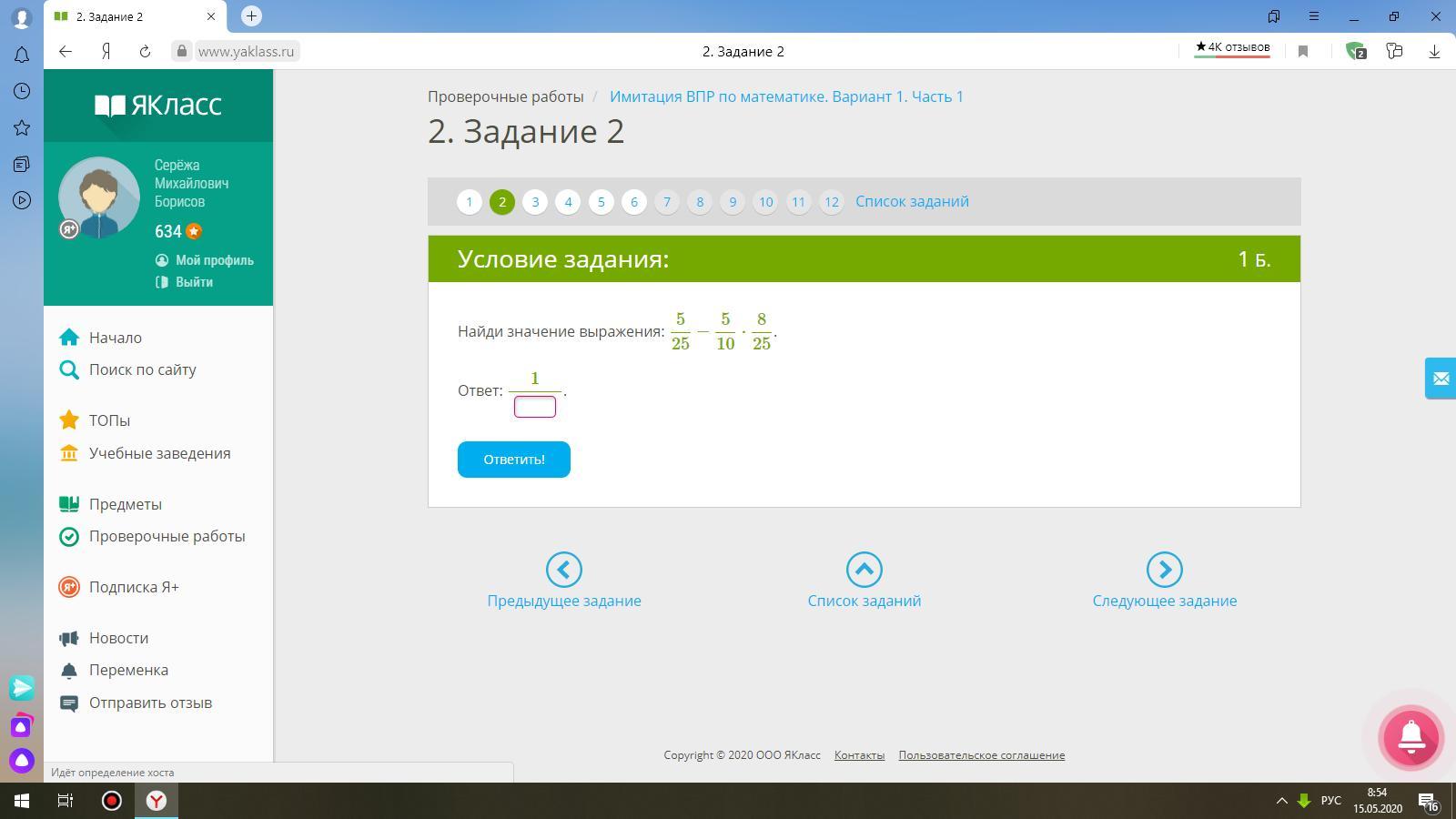The height and width of the screenshot is (819, 1456).
Task: Go to task number 12
Action: point(831,202)
